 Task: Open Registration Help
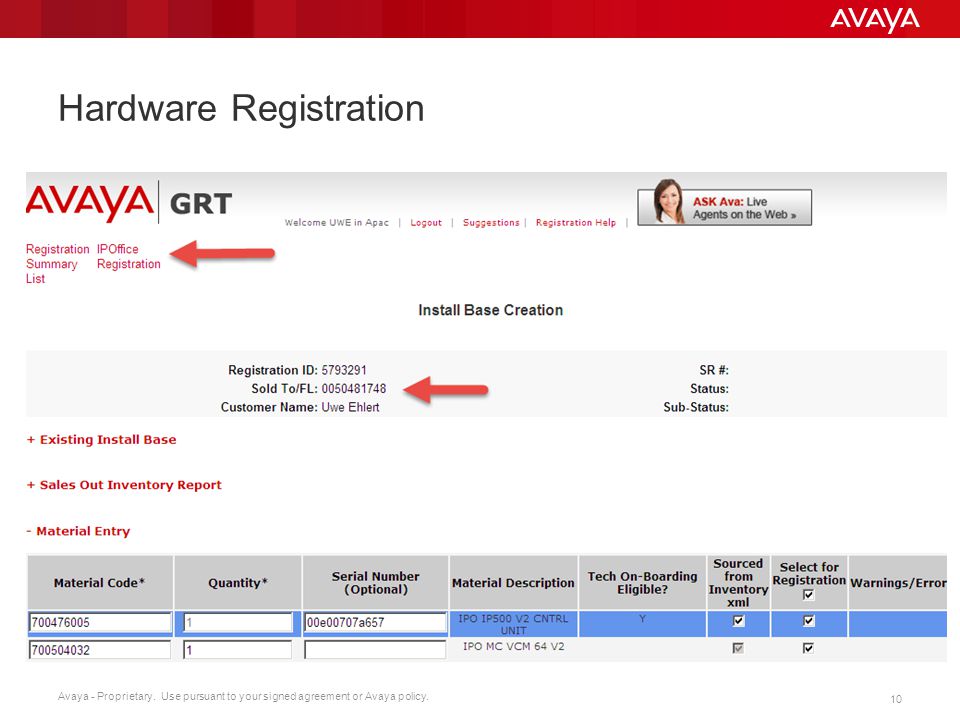tap(576, 223)
